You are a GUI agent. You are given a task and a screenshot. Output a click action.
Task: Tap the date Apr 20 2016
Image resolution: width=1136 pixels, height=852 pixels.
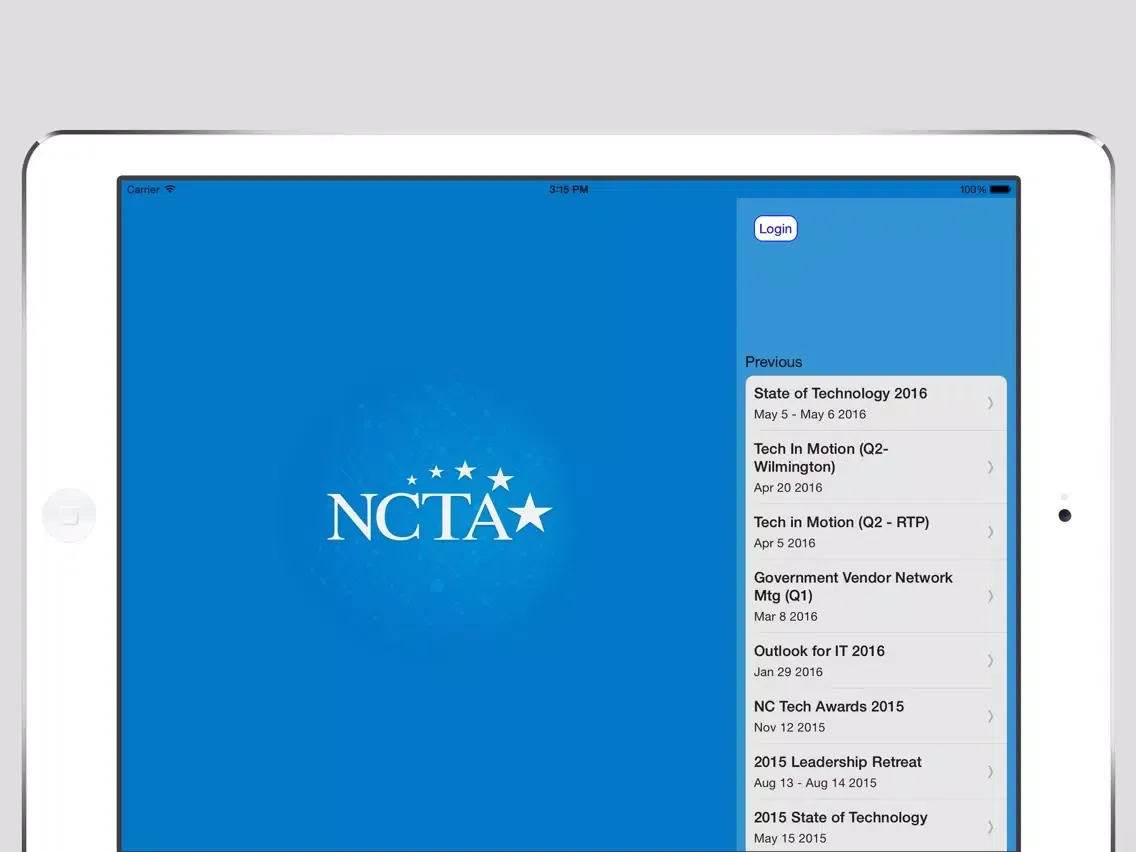coord(788,488)
